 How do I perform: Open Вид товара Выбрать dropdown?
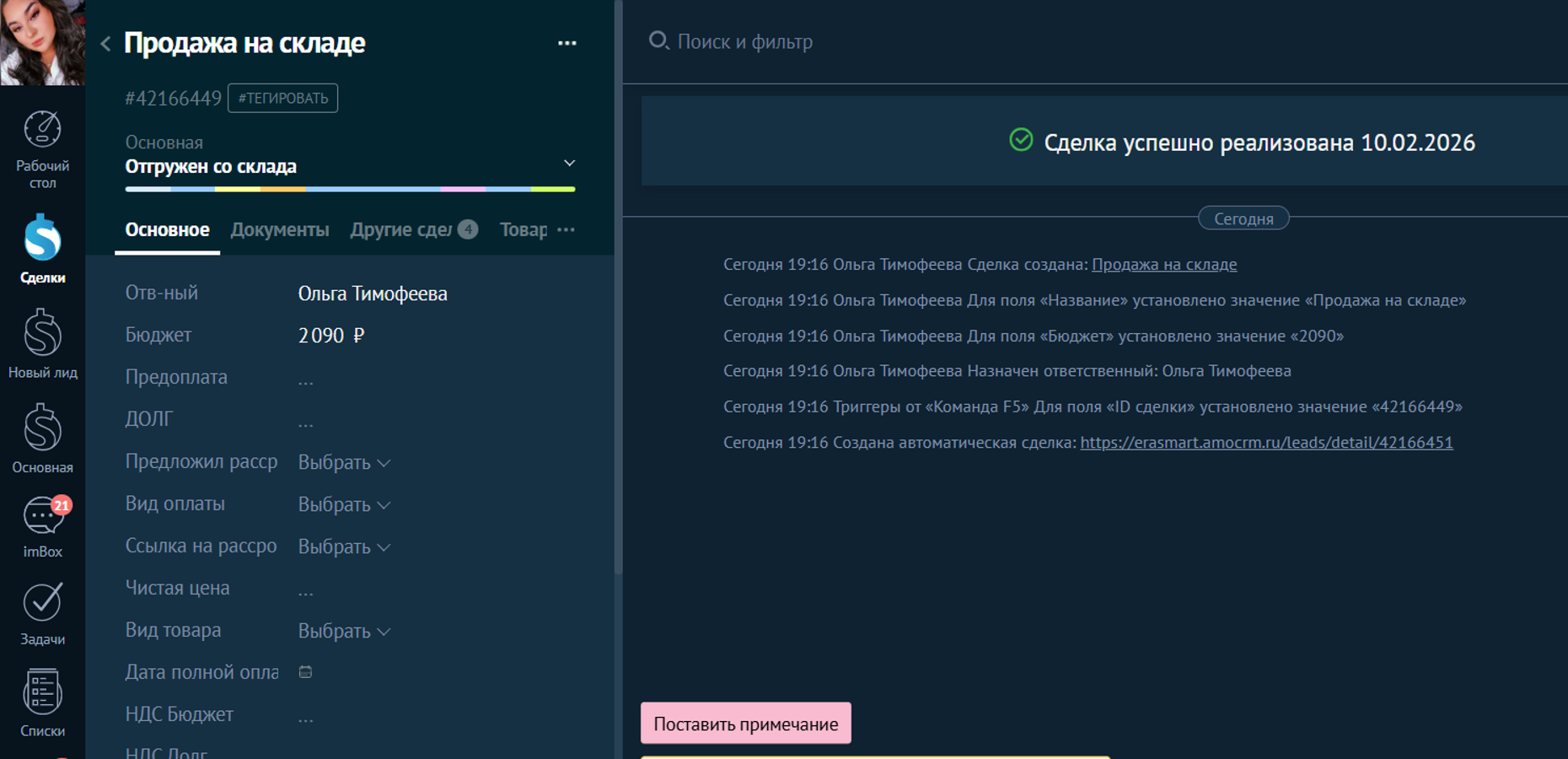[x=344, y=631]
